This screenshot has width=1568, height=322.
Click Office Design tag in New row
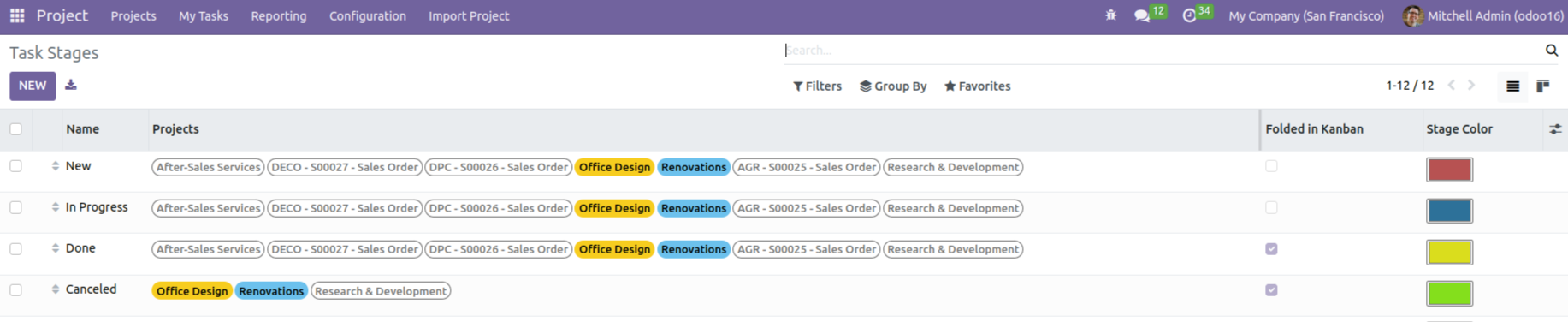coord(614,167)
